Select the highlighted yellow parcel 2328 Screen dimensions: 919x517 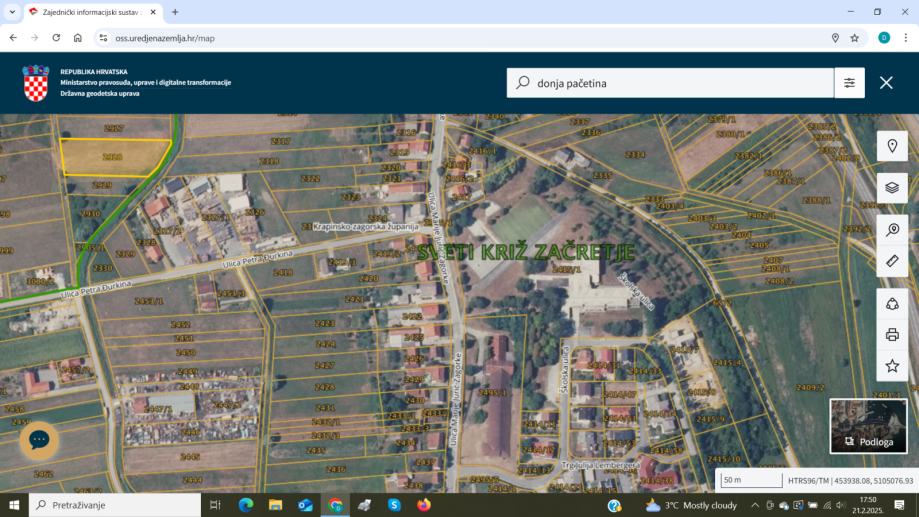click(x=113, y=157)
